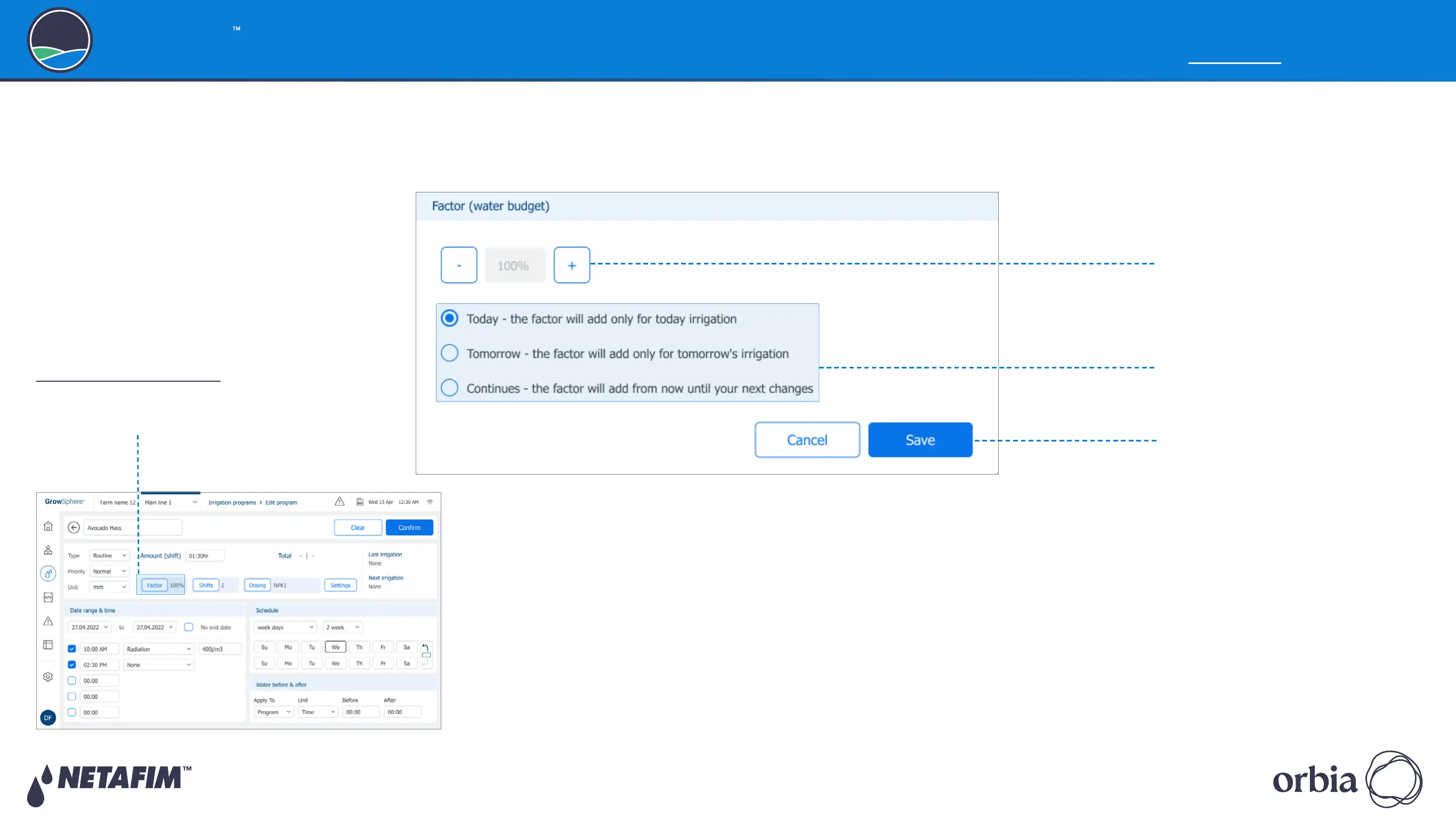Click the Wed 13 Apr date text
The height and width of the screenshot is (819, 1456).
(x=381, y=502)
